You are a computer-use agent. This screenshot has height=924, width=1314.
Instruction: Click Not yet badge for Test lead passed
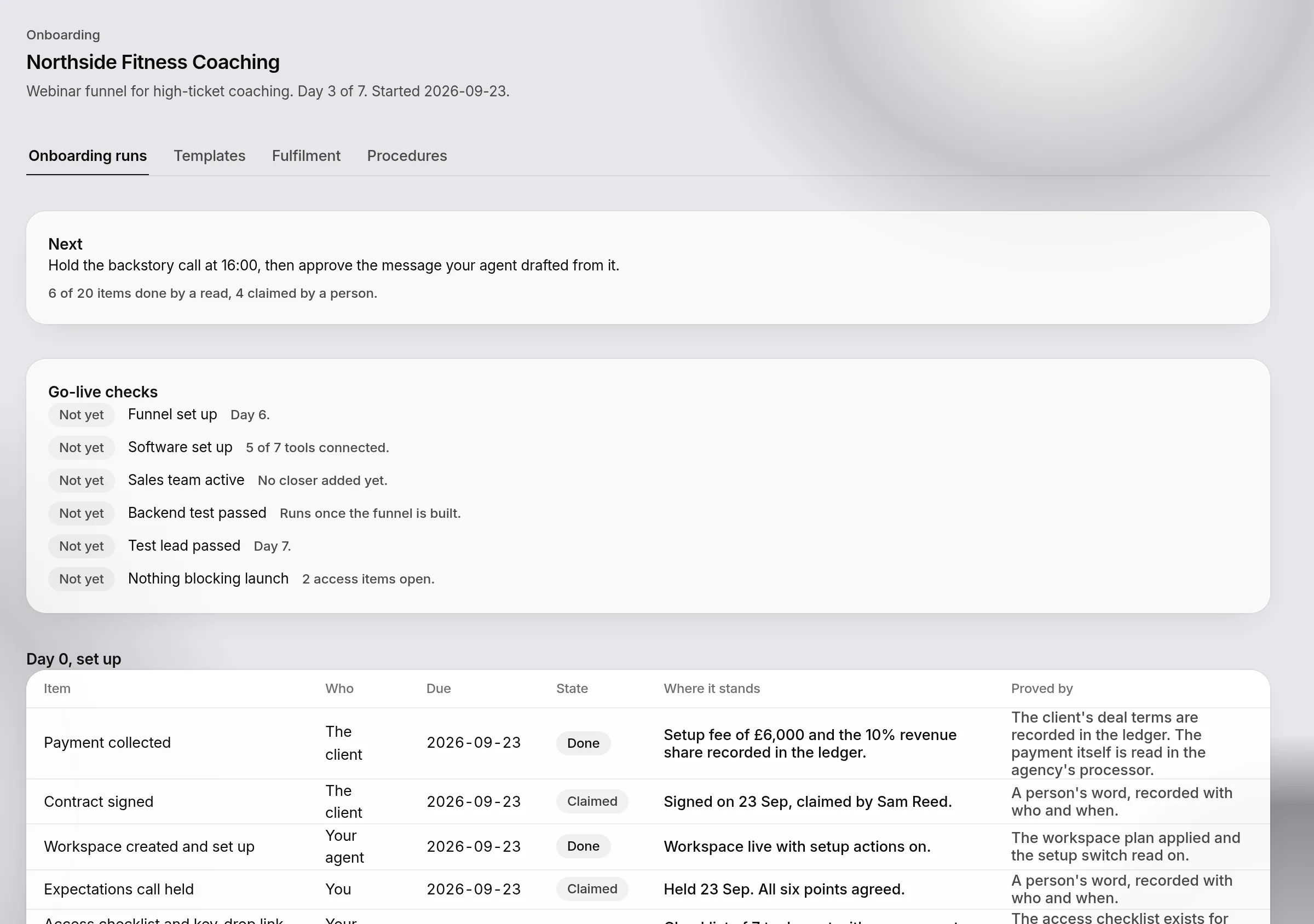click(81, 546)
